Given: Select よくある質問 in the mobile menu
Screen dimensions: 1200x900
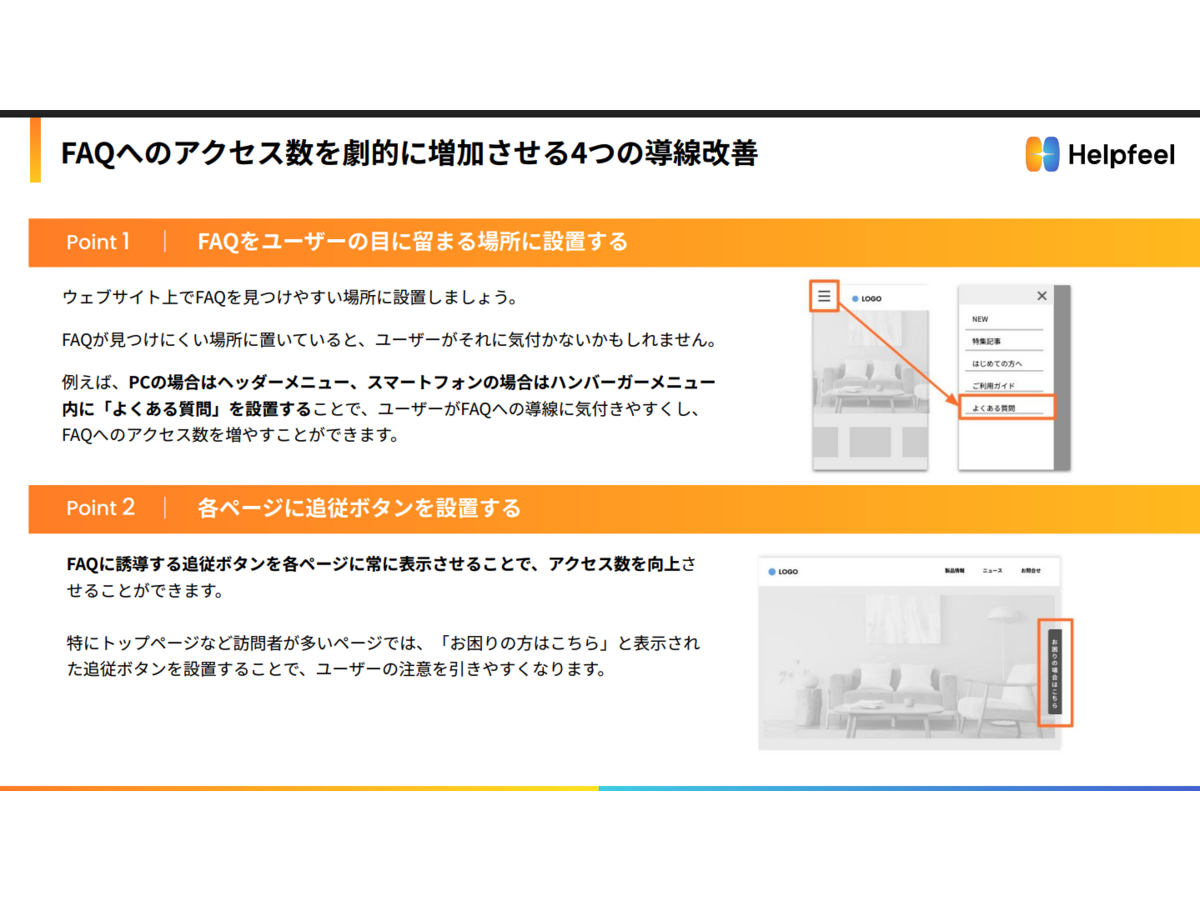Looking at the screenshot, I should coord(994,408).
